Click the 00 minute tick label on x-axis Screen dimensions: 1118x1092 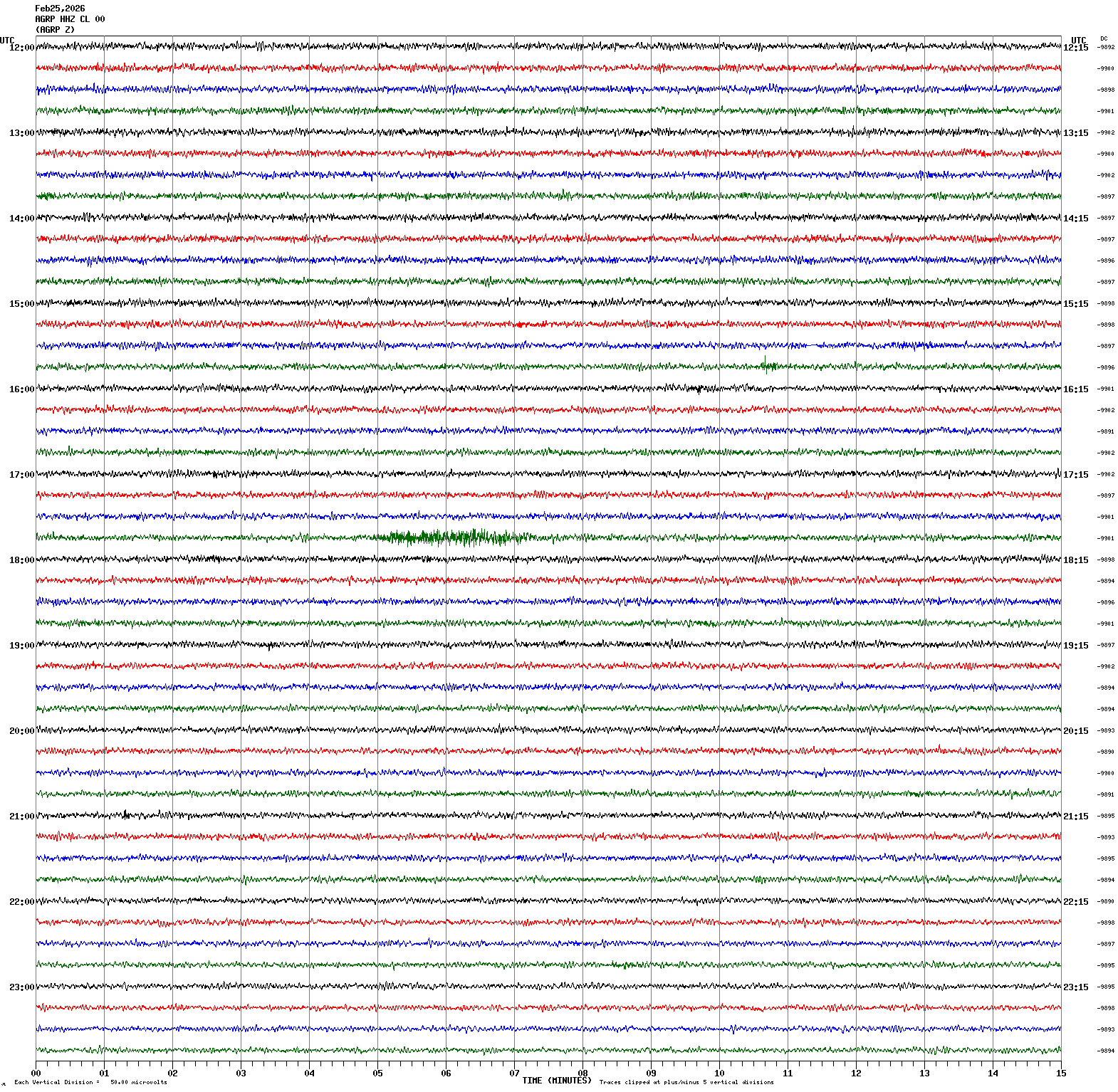pyautogui.click(x=36, y=1073)
